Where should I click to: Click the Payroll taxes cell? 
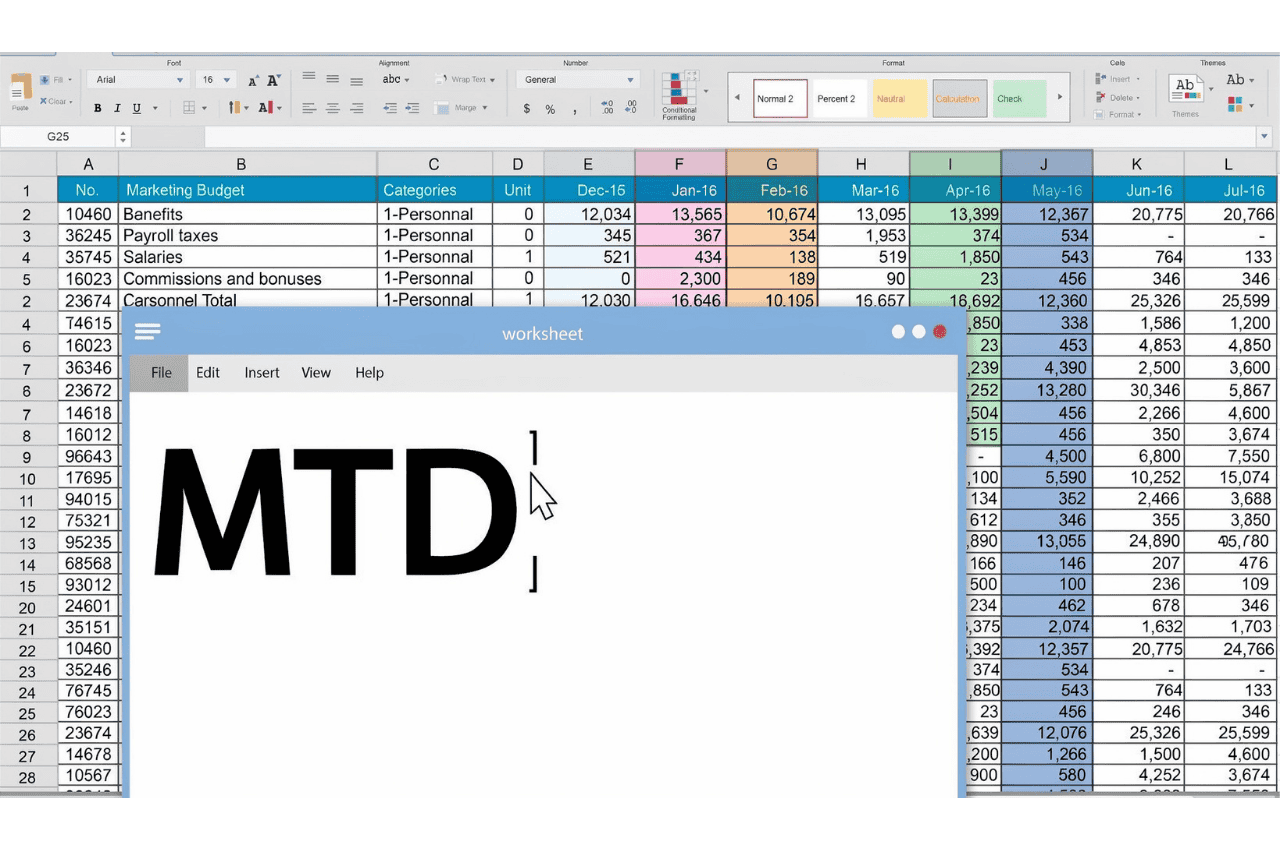click(x=248, y=236)
